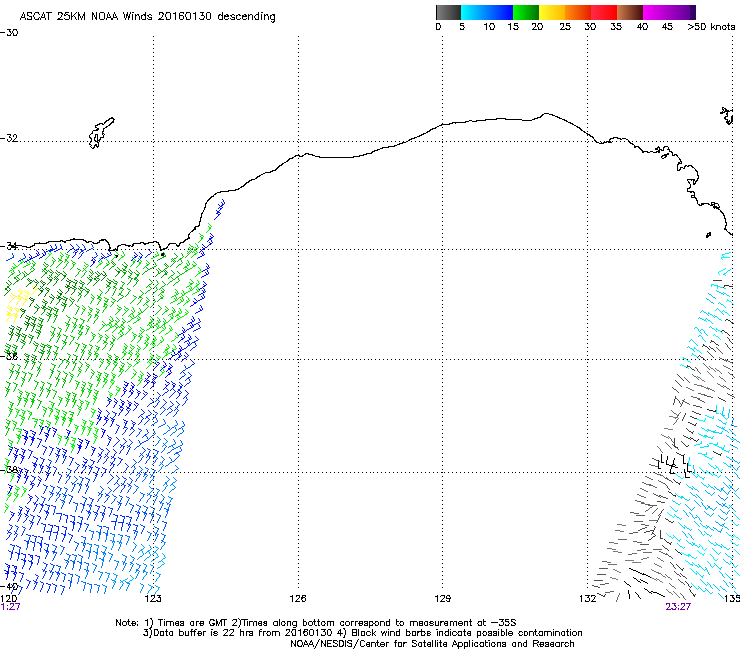Screen dimensions: 740x650
Task: Click the small island outline near -32 latitude
Action: [x=101, y=133]
